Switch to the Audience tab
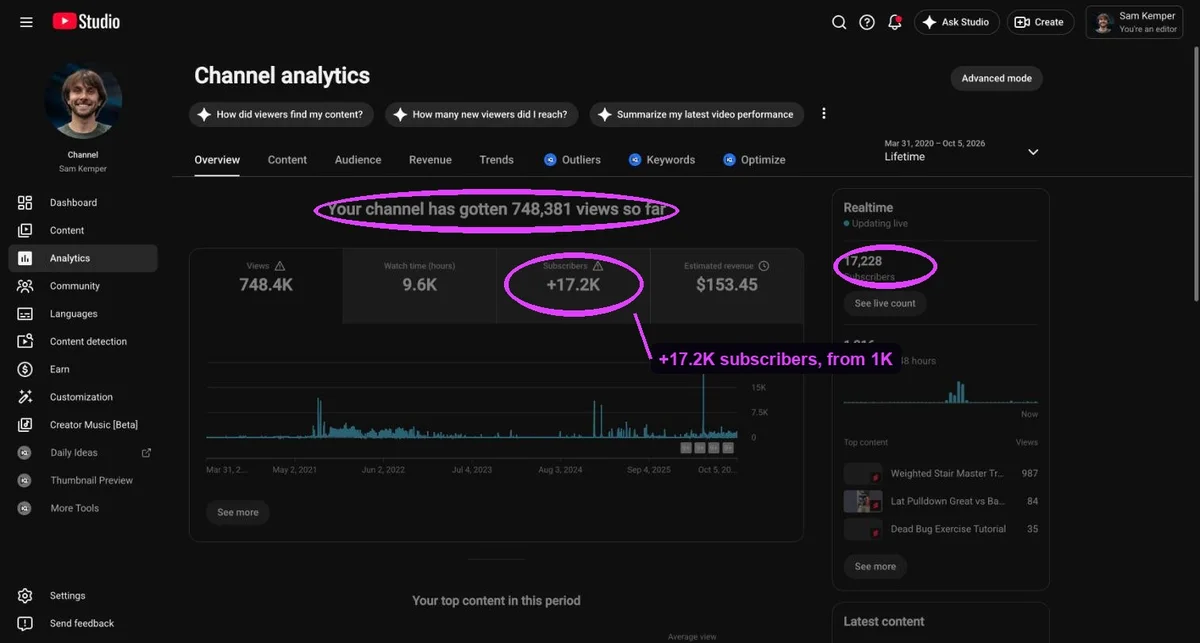The width and height of the screenshot is (1200, 643). pos(358,160)
